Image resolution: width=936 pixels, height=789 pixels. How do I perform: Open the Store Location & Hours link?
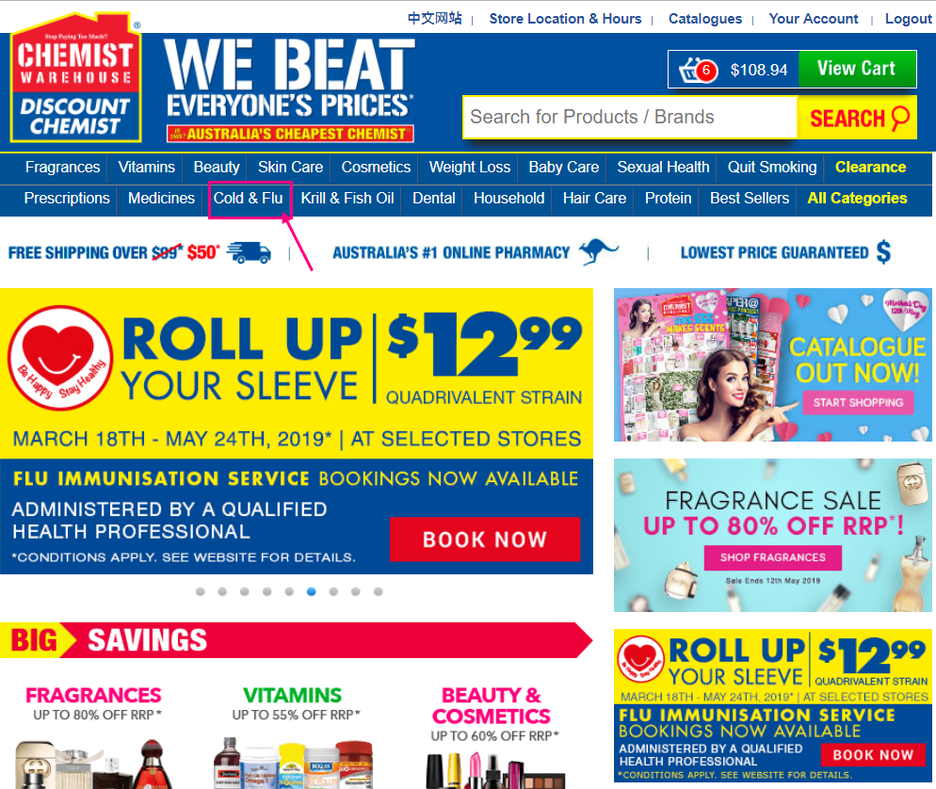click(565, 19)
